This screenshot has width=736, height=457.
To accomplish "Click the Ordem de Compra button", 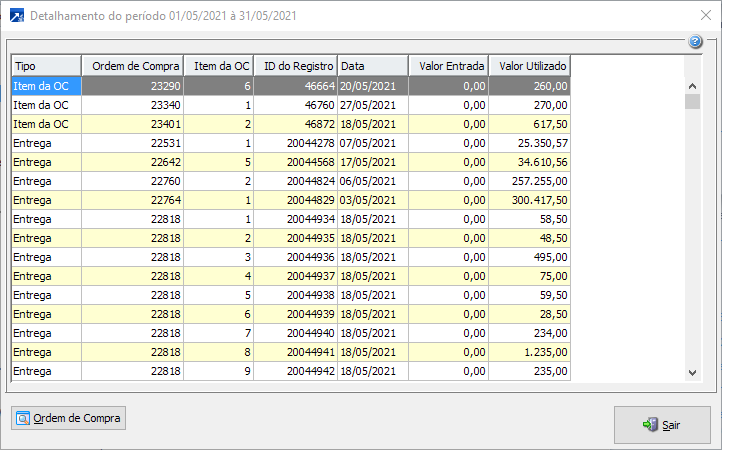I will point(68,417).
